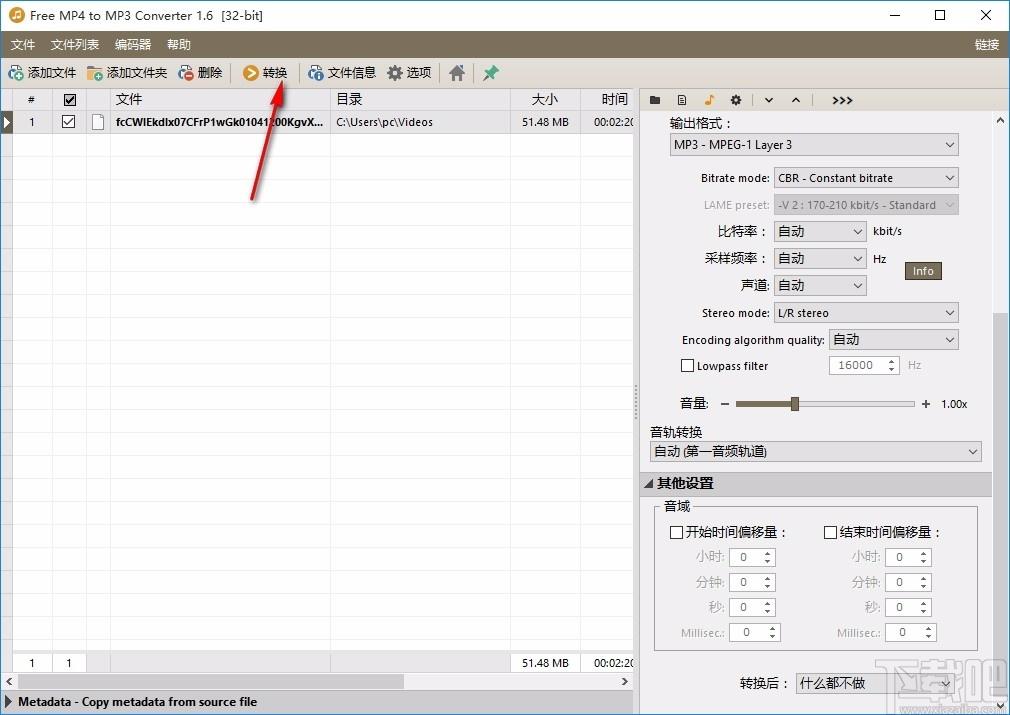Screen dimensions: 1010x715
Task: Click the Add File (添加文件) toolbar icon
Action: point(15,73)
